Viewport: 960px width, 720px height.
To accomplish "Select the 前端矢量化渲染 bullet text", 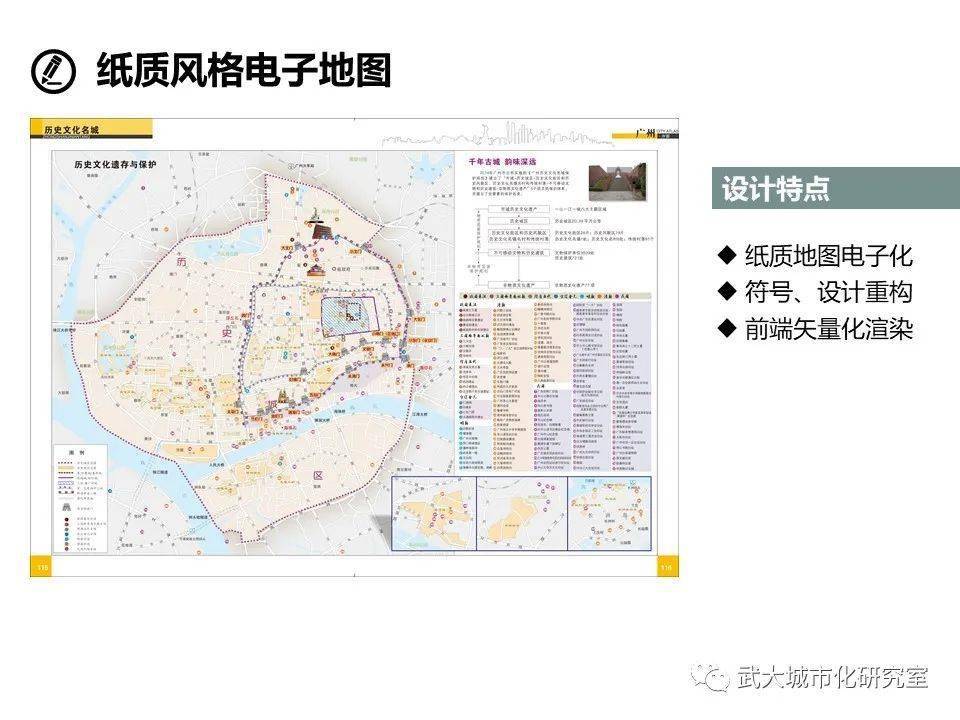I will point(829,329).
